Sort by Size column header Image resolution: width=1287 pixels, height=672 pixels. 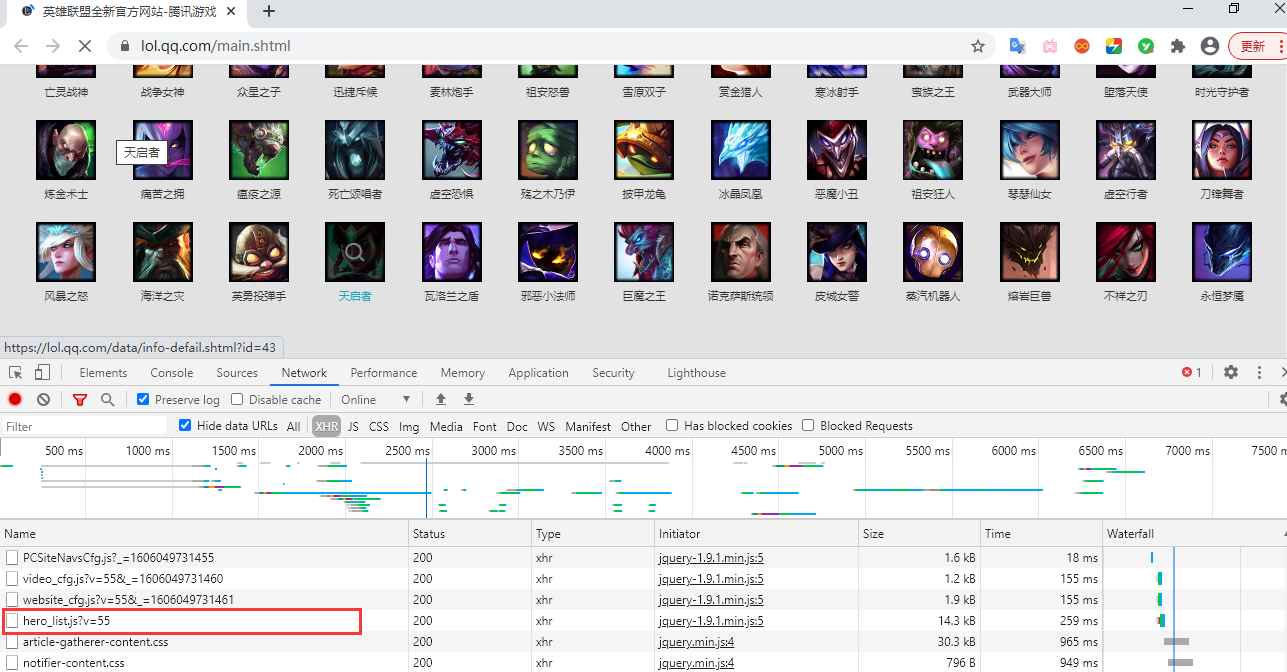[919, 534]
